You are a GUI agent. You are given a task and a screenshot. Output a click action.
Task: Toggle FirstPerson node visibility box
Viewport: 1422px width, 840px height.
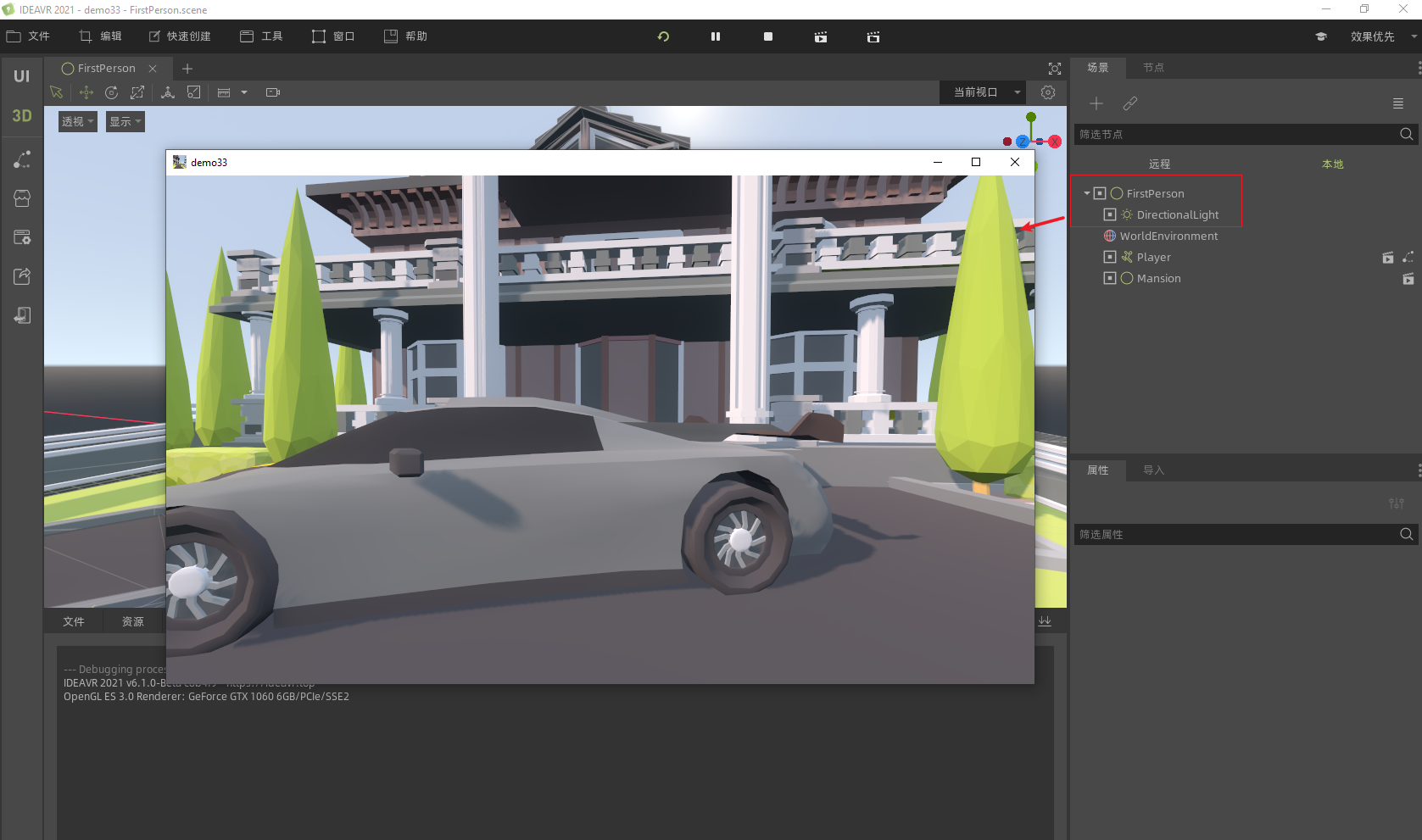click(x=1100, y=193)
